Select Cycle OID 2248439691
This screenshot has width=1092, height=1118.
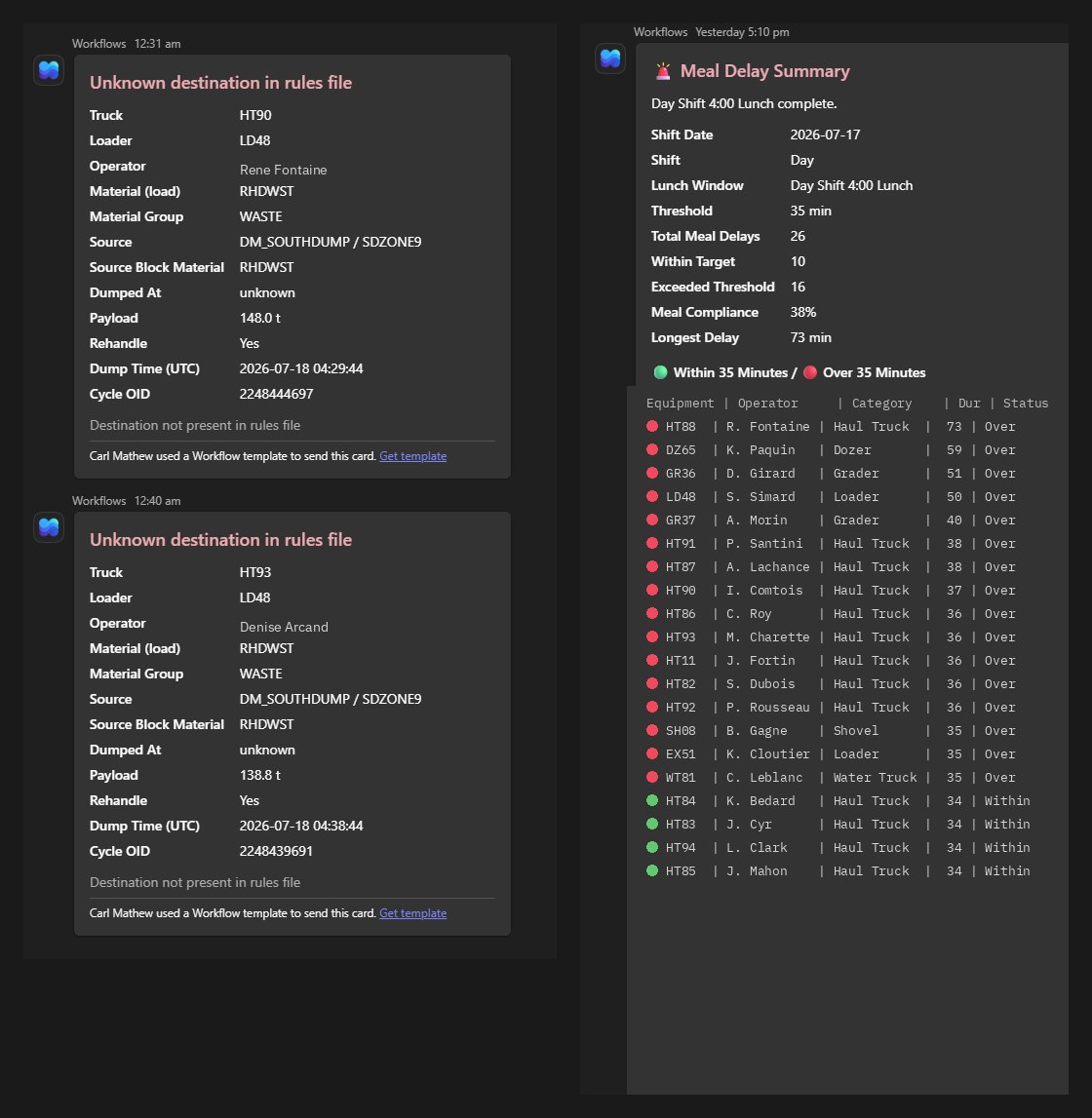pos(276,851)
